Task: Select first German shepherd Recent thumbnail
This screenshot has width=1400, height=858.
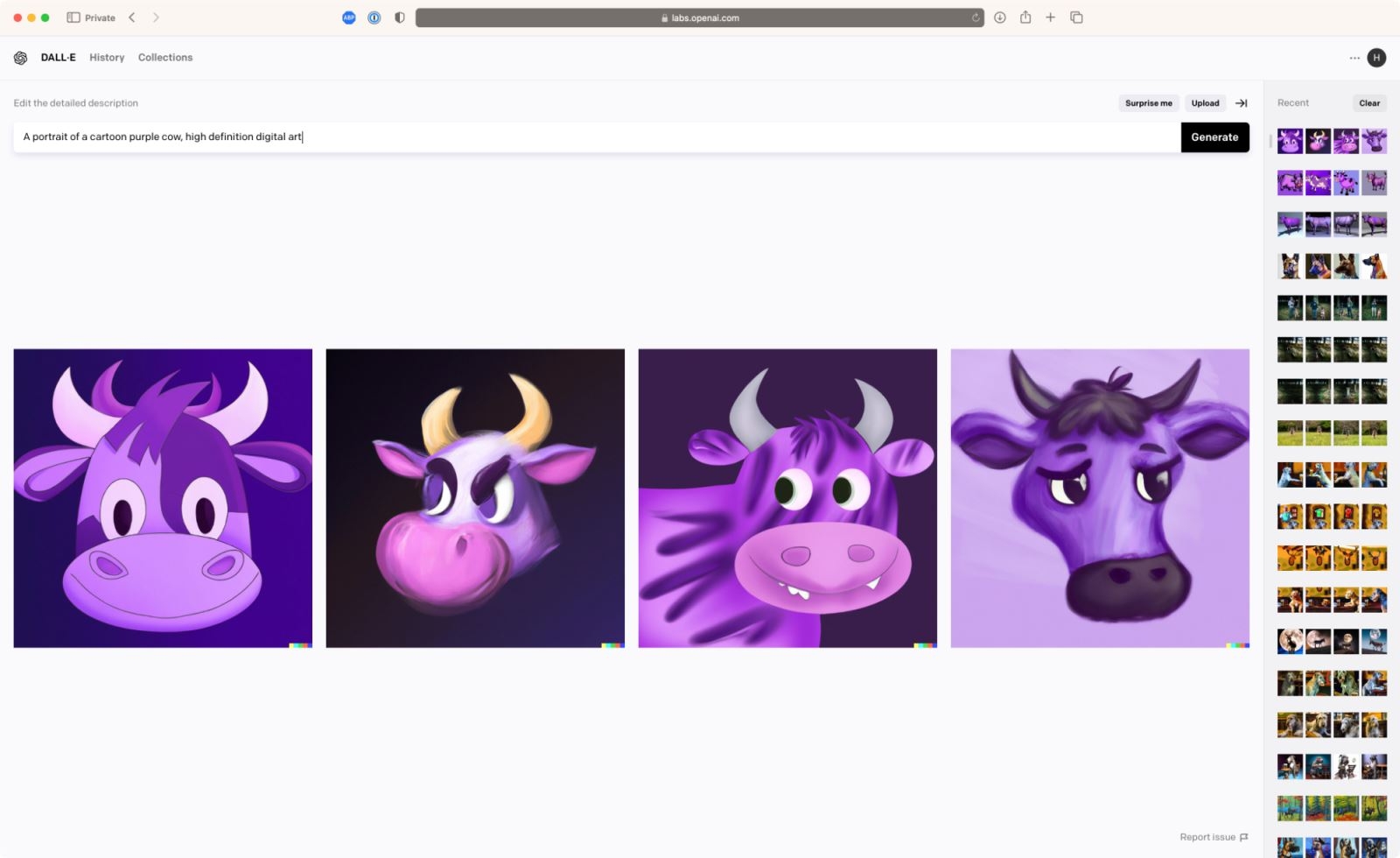Action: [1290, 266]
